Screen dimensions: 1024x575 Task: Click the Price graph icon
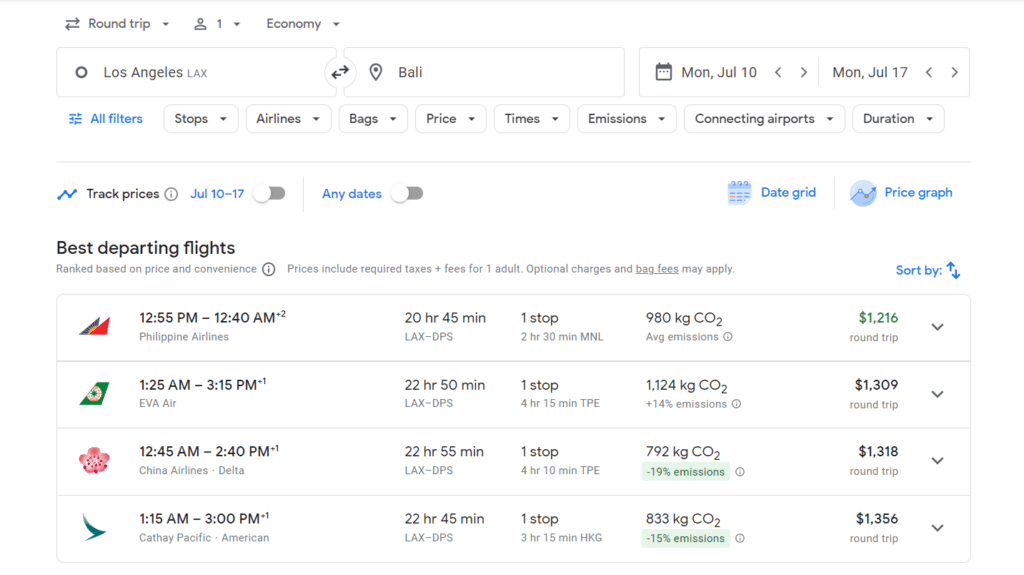click(863, 193)
